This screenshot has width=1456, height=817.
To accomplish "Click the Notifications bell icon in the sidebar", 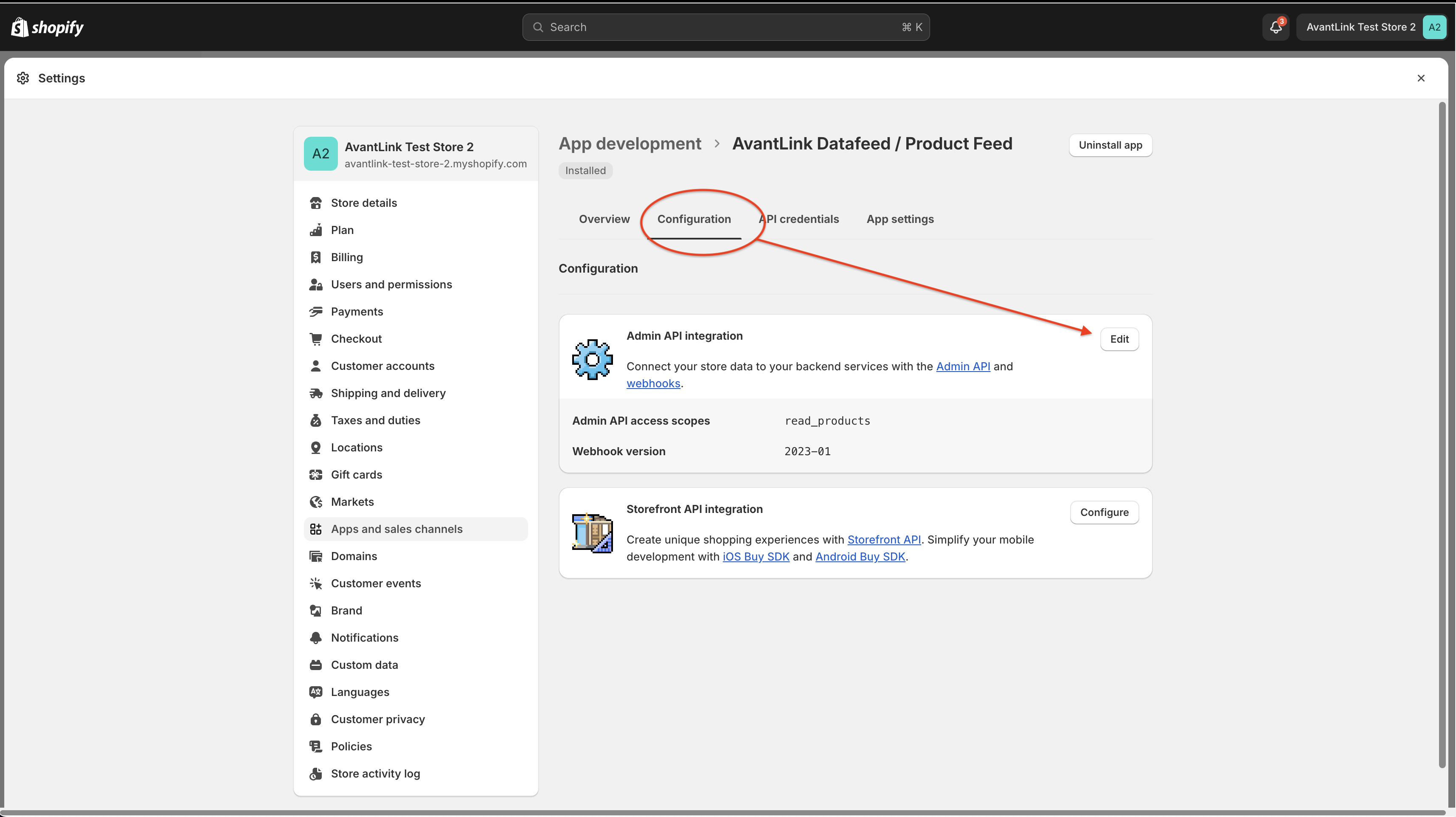I will pyautogui.click(x=315, y=637).
